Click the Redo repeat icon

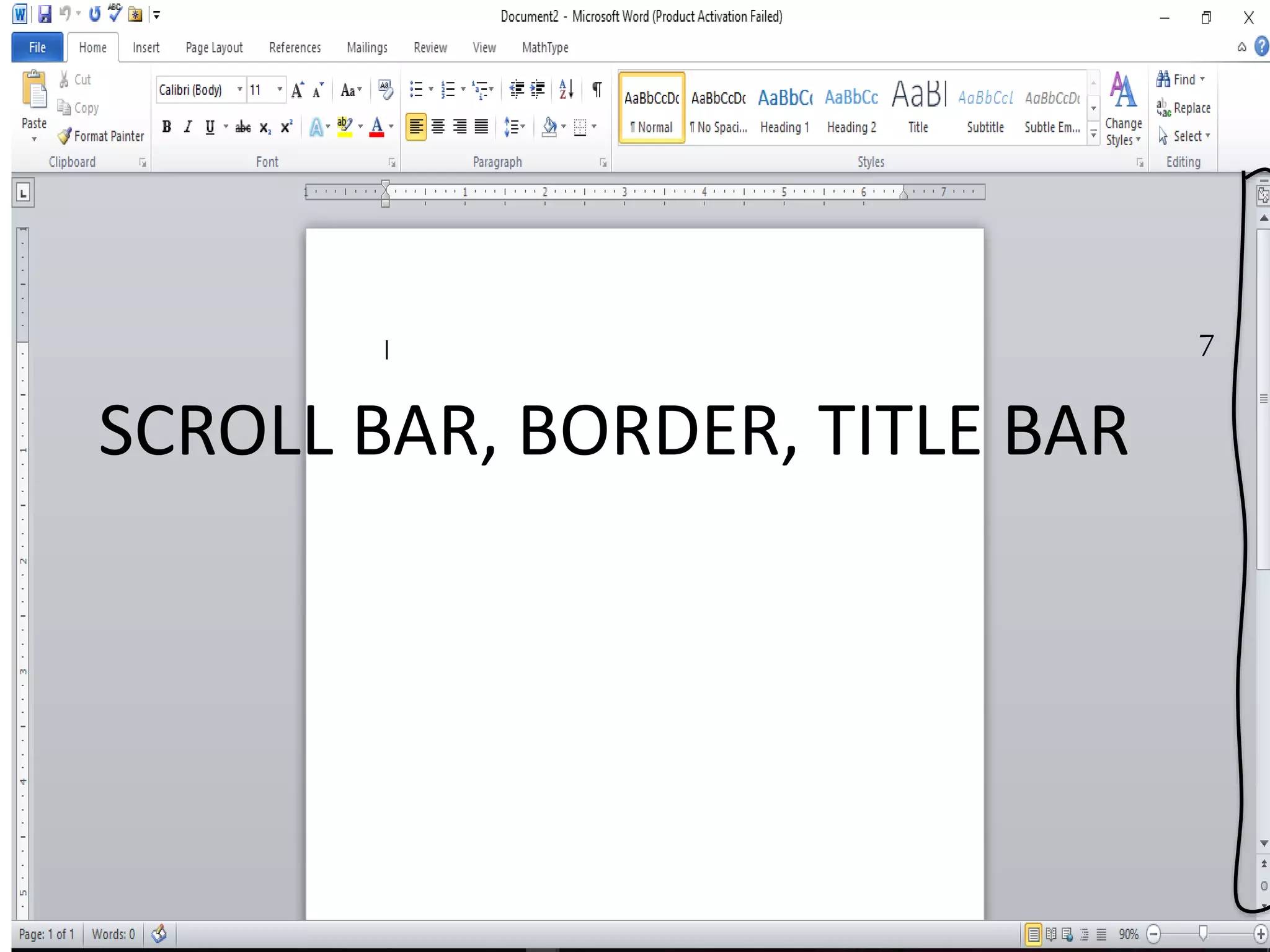coord(94,14)
